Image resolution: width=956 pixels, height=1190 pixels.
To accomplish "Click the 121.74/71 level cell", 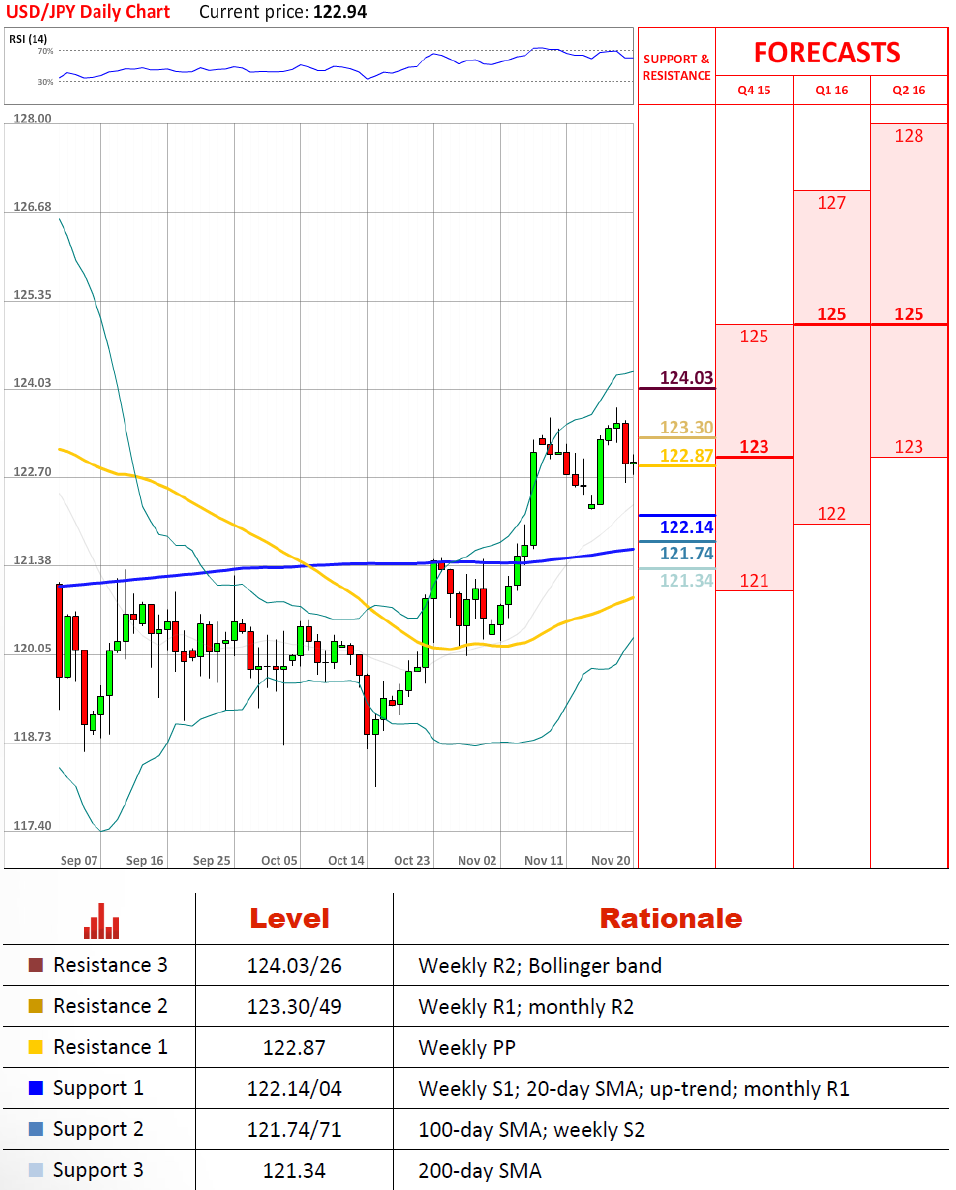I will click(294, 1129).
